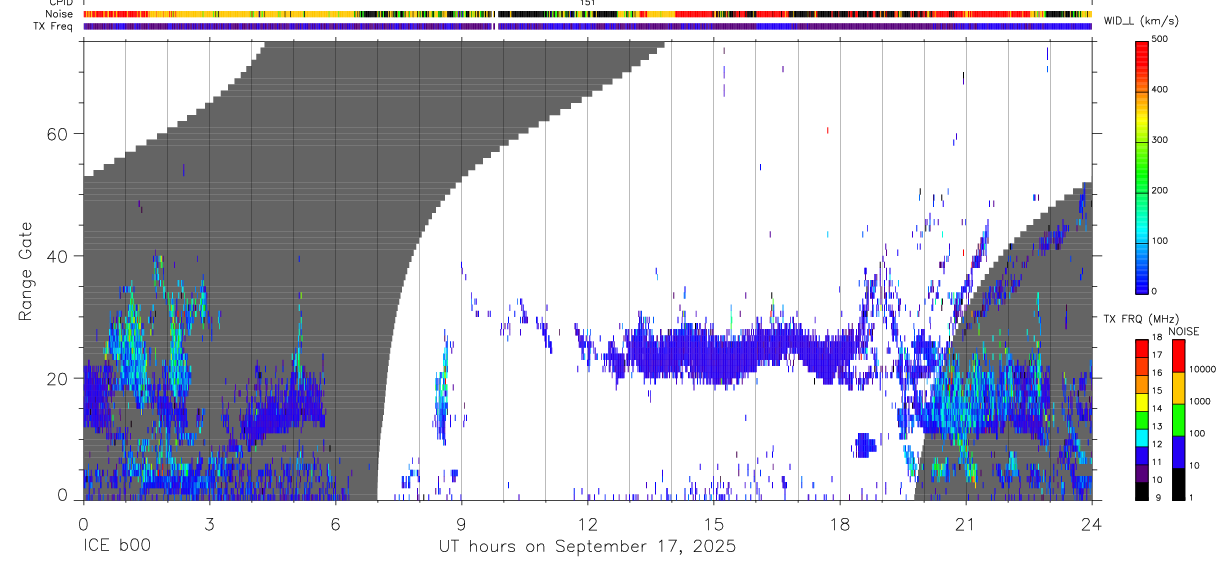The width and height of the screenshot is (1228, 567).
Task: Click the '40' tick on the Range Gate axis
Action: tap(56, 256)
